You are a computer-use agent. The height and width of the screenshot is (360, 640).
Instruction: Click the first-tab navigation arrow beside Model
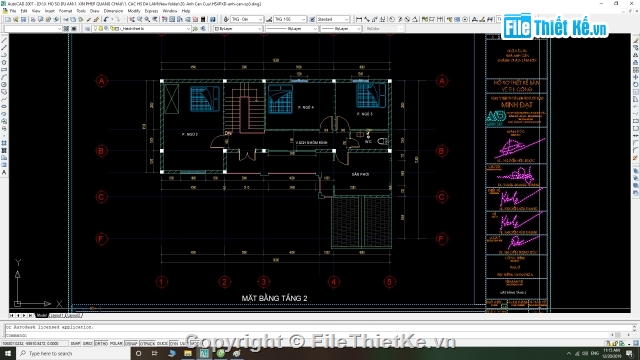pyautogui.click(x=12, y=316)
